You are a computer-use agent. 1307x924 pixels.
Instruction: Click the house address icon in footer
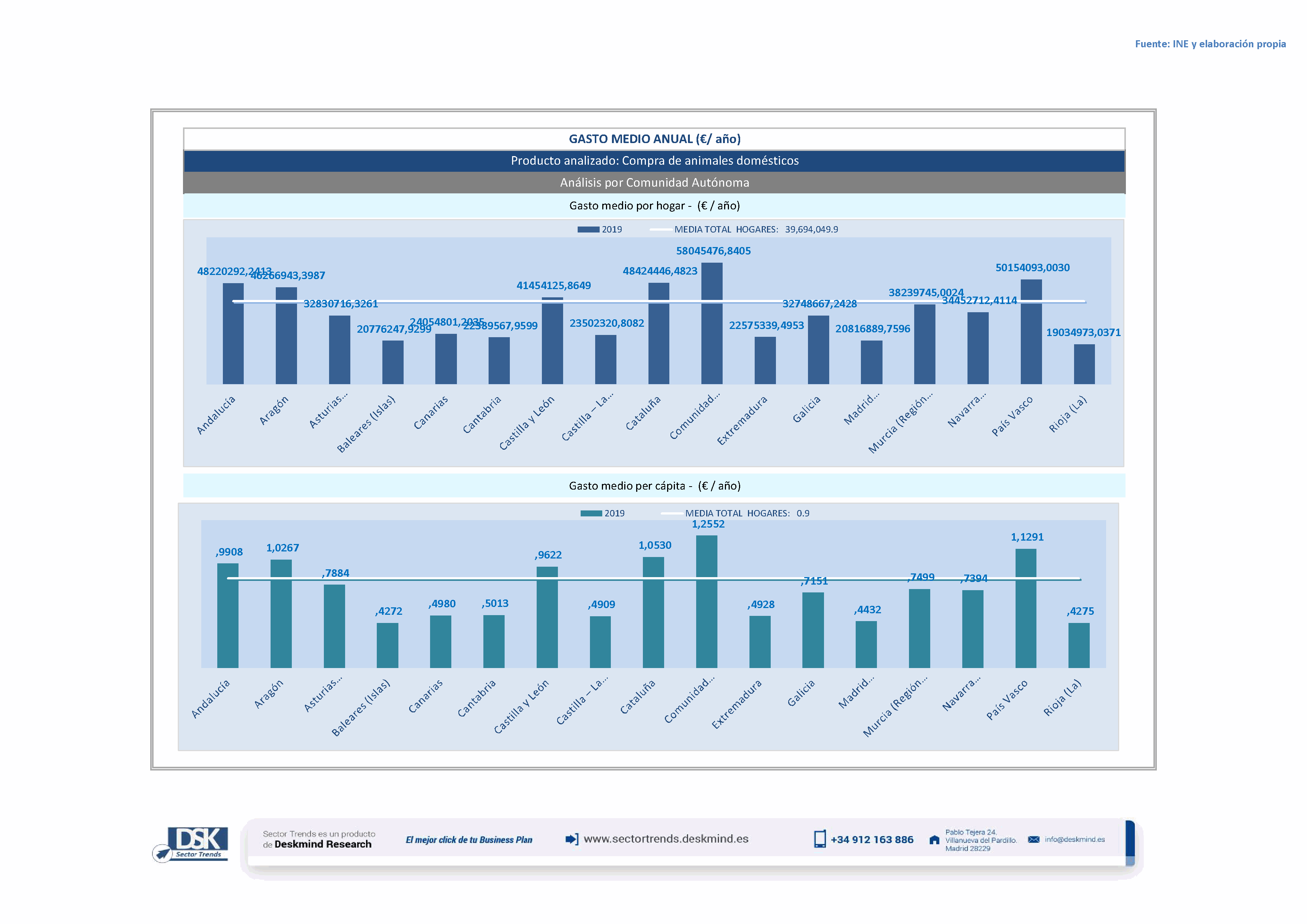(934, 840)
